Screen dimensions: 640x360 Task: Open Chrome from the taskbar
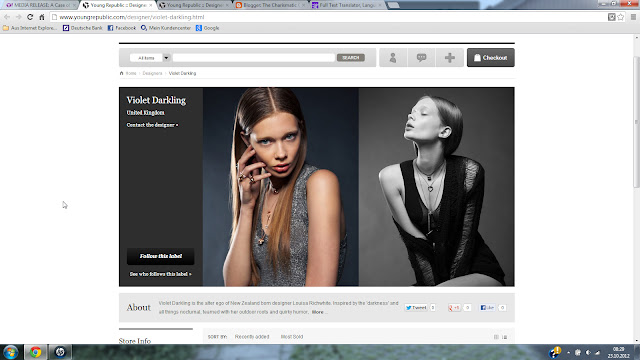36,352
